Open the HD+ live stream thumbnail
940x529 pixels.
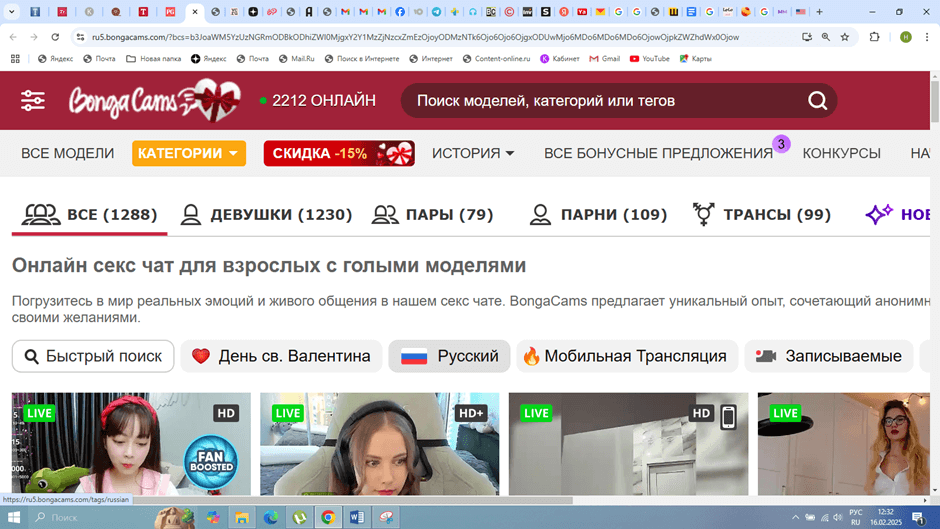point(379,444)
